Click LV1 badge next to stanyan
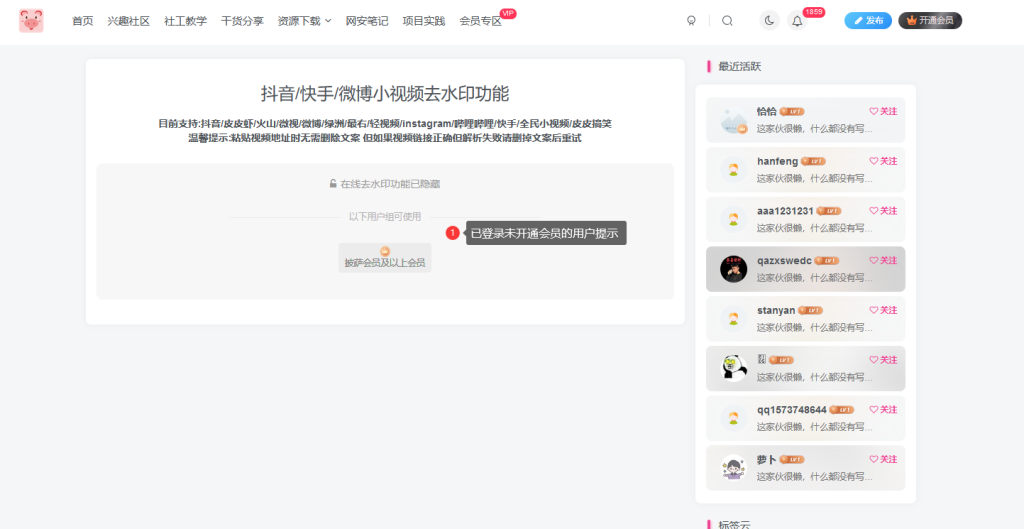 tap(810, 310)
